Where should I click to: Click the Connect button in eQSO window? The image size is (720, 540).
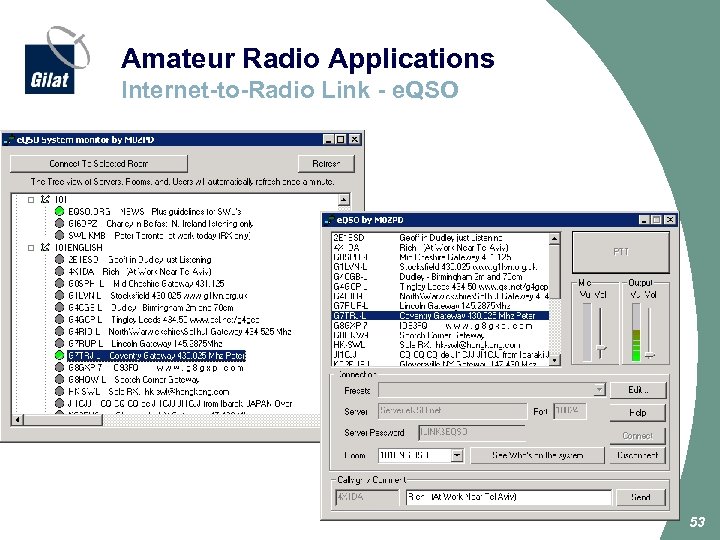click(x=637, y=435)
